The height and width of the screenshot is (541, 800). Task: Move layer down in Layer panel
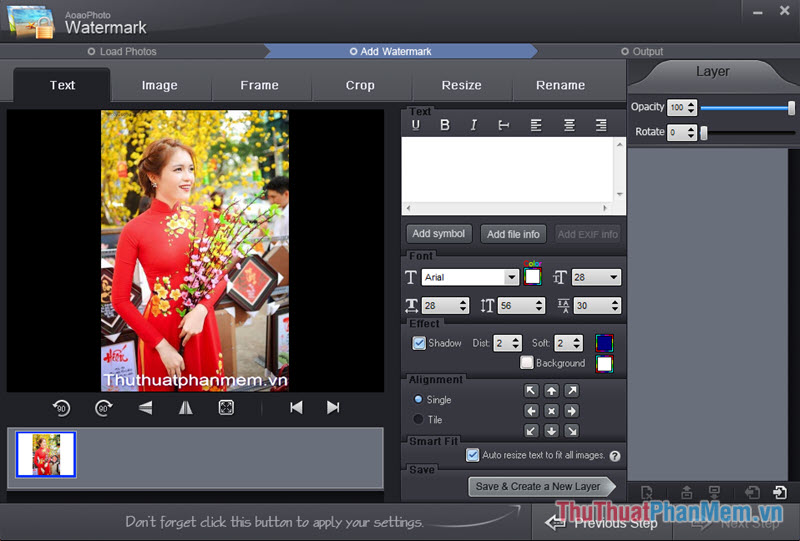[714, 493]
